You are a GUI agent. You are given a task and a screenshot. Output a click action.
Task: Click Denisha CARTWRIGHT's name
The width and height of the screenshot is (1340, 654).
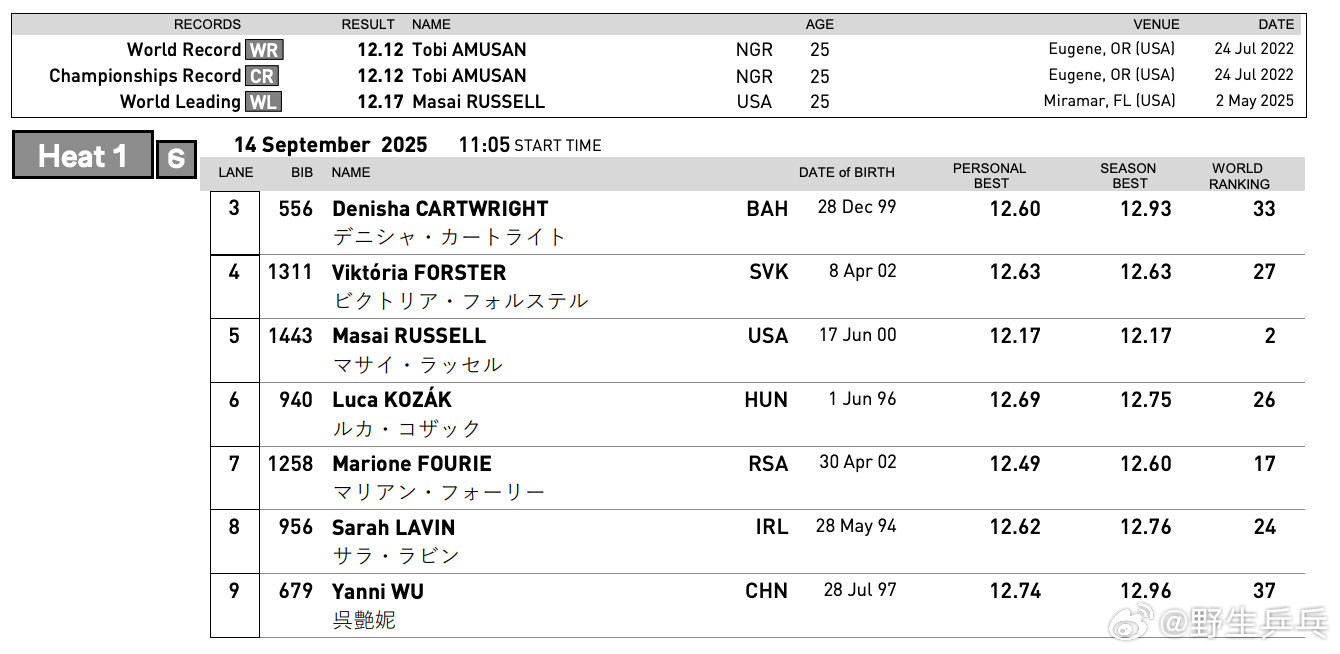(440, 209)
